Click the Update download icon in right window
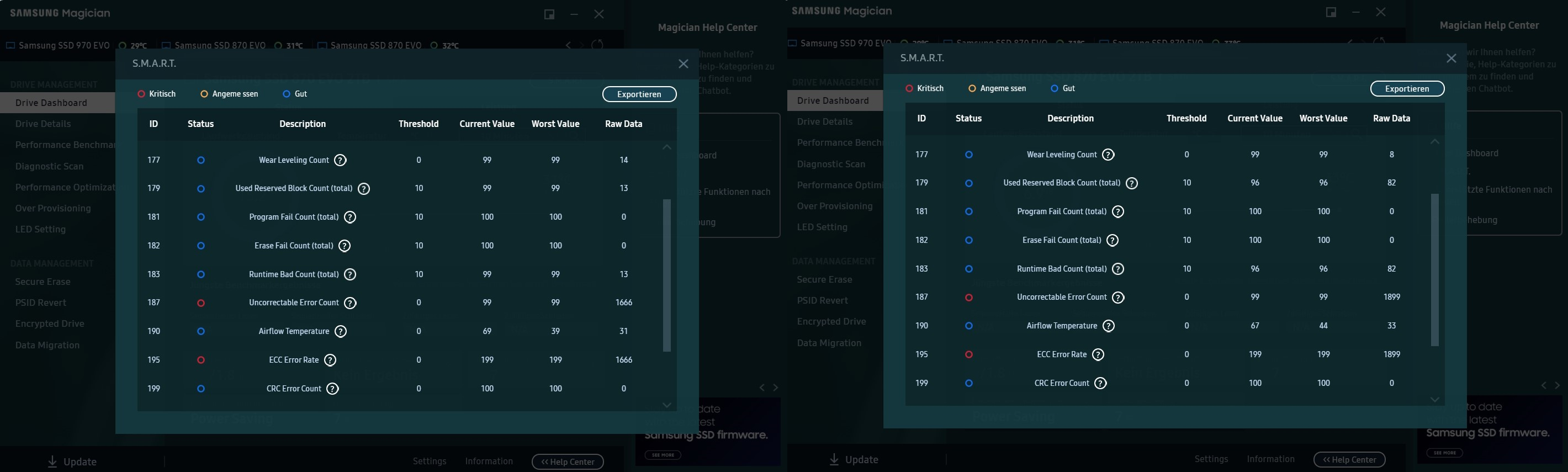The height and width of the screenshot is (472, 1568). click(834, 459)
